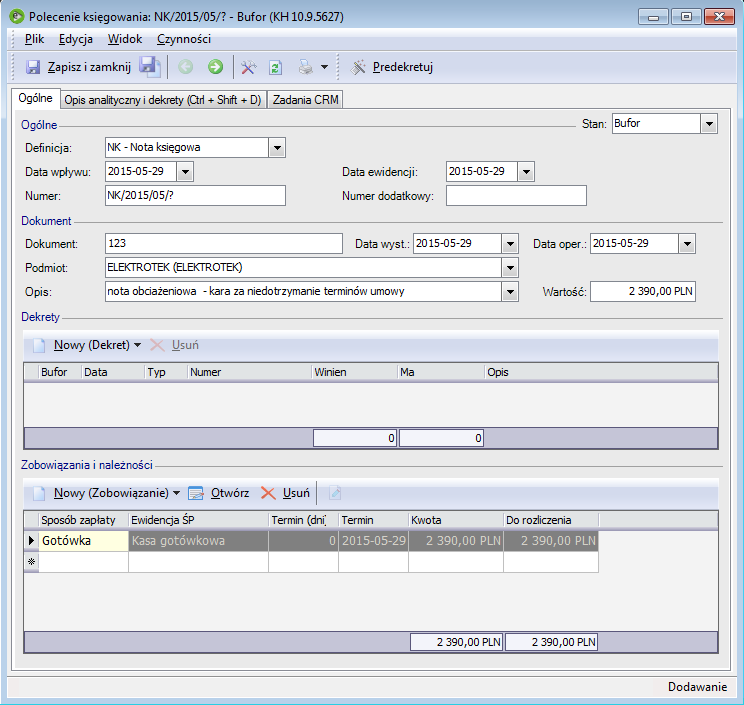The height and width of the screenshot is (705, 744).
Task: Open the tools wrench icon
Action: (x=249, y=67)
